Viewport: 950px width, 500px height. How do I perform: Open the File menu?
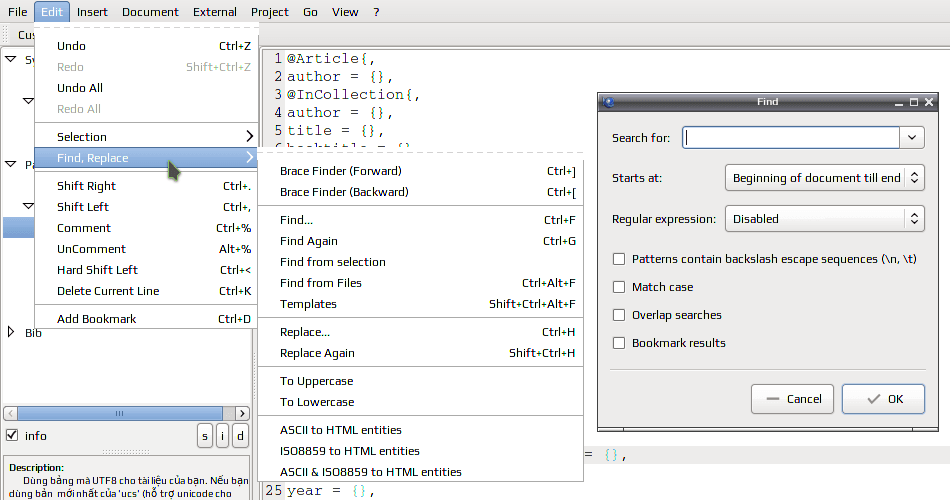[x=17, y=12]
